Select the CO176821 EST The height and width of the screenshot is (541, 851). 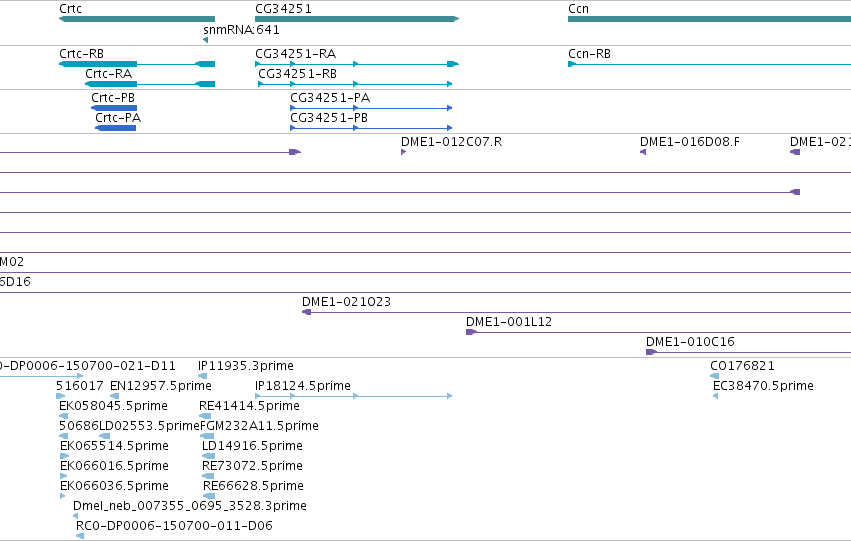click(714, 376)
